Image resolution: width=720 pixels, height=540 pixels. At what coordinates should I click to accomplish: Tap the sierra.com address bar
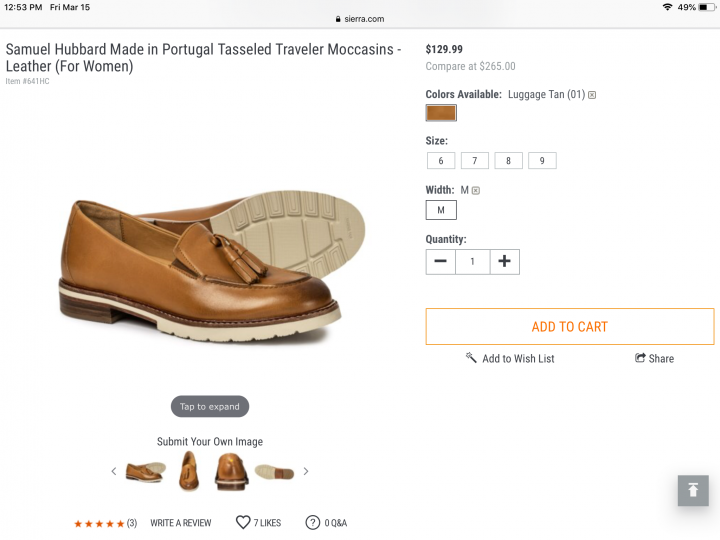[x=360, y=19]
